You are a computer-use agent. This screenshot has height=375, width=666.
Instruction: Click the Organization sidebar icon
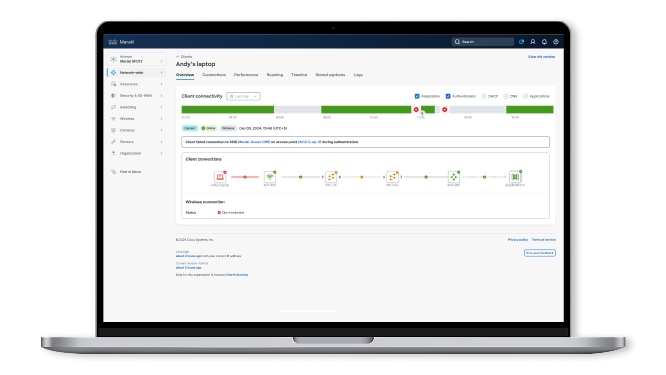pyautogui.click(x=113, y=153)
